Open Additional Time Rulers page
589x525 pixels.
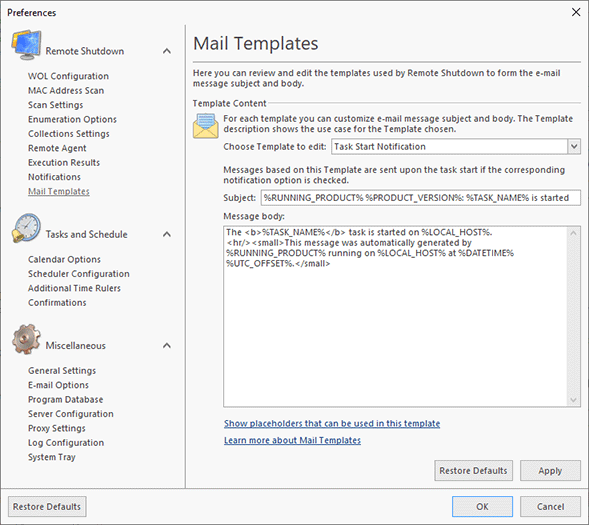tap(74, 288)
